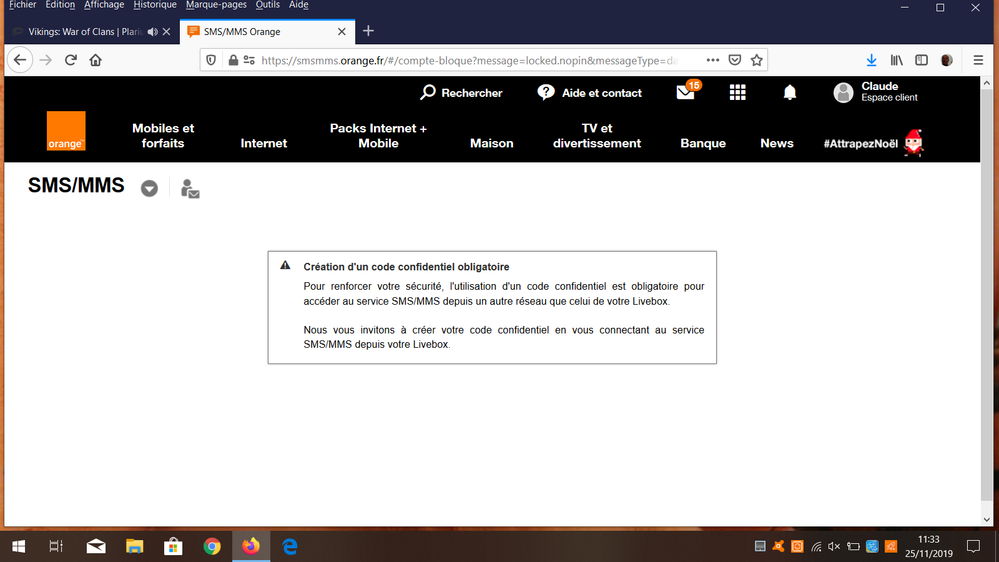Reload the current page
Image resolution: width=999 pixels, height=562 pixels.
point(71,60)
